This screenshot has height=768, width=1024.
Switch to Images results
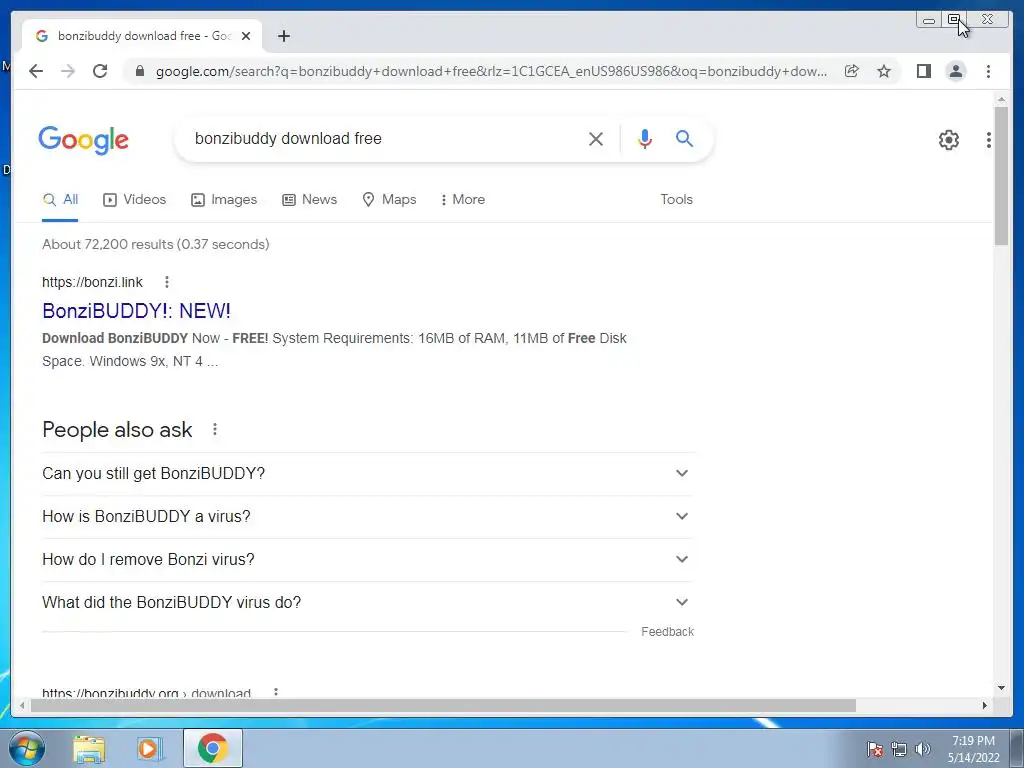tap(224, 200)
